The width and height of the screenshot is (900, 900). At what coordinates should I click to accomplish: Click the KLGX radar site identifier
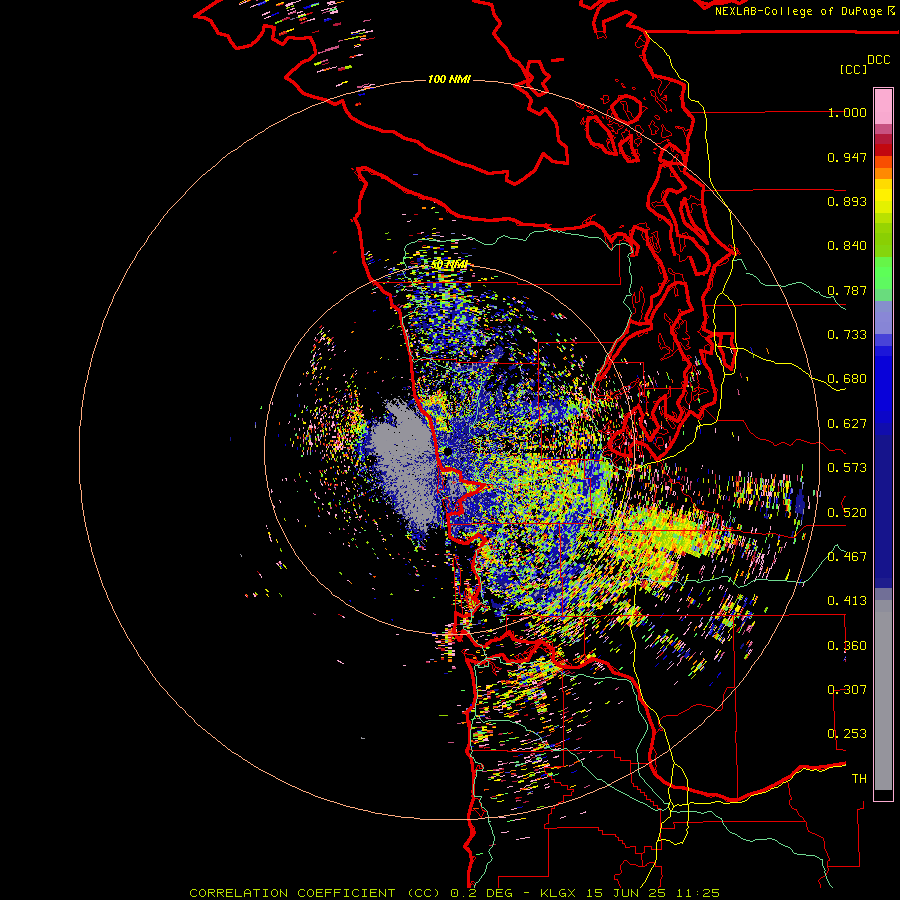click(x=560, y=893)
